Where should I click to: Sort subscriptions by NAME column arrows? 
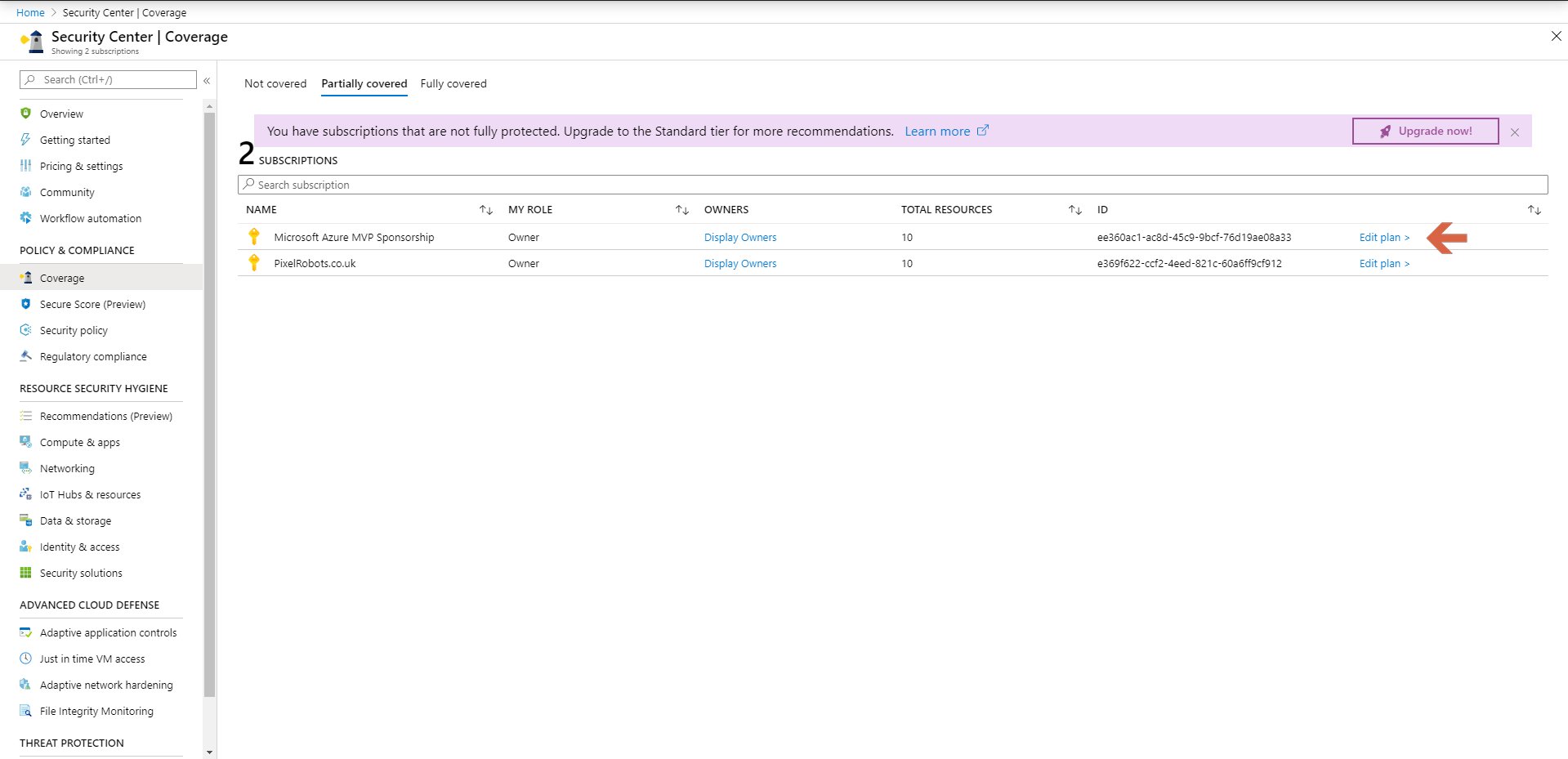tap(486, 210)
